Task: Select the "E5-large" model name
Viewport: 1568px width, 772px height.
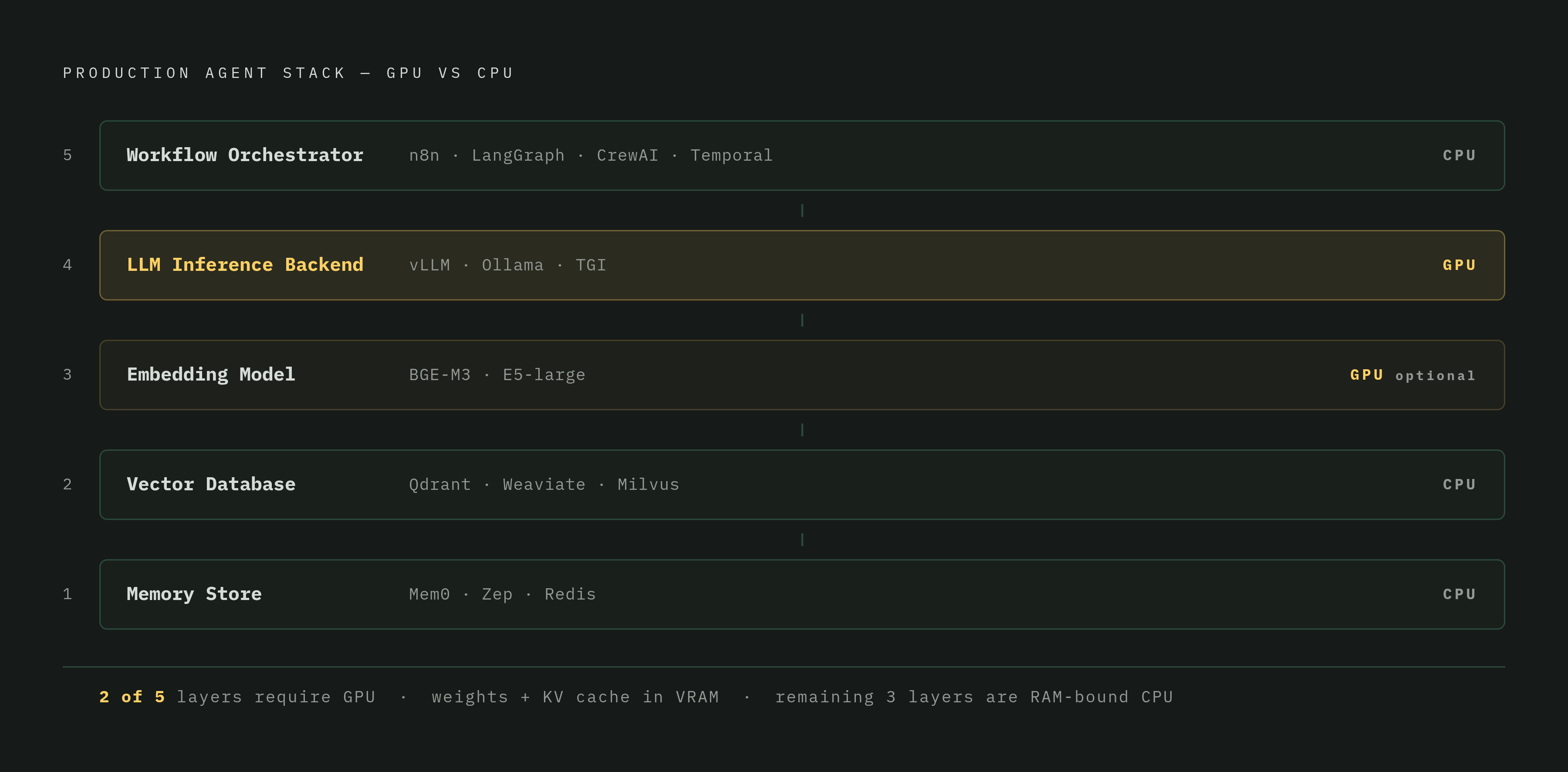Action: tap(544, 375)
